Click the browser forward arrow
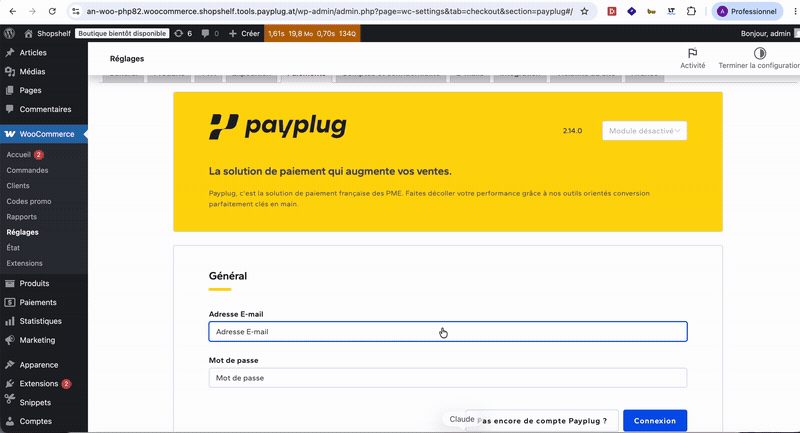Viewport: 800px width, 433px height. [32, 11]
